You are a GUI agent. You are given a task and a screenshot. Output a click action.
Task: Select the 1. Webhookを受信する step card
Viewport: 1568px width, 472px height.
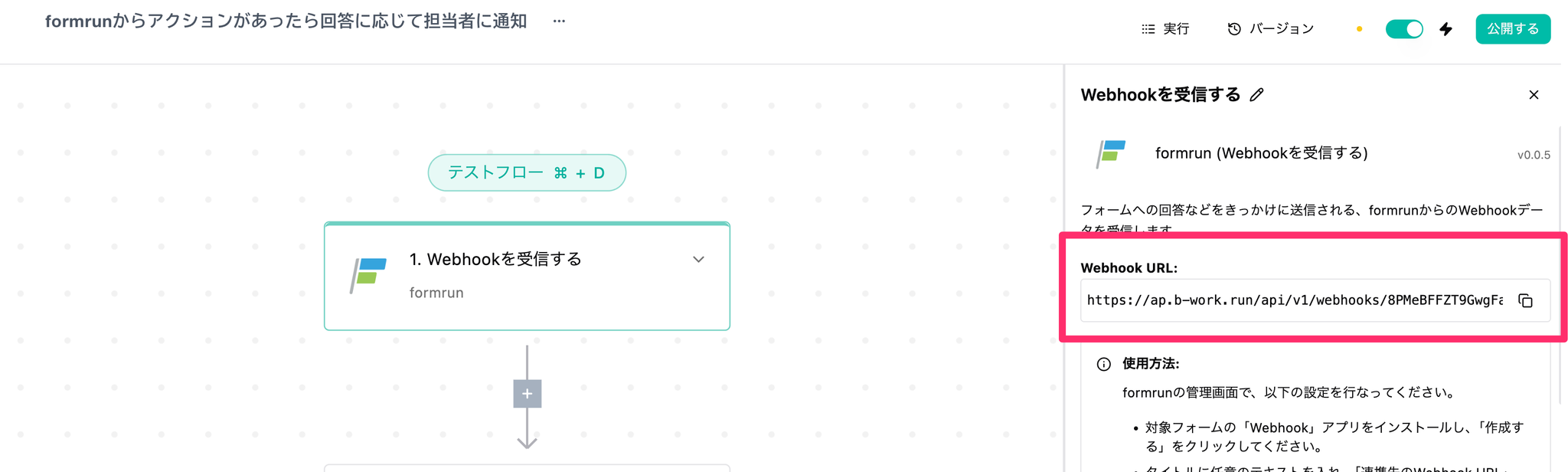click(527, 276)
